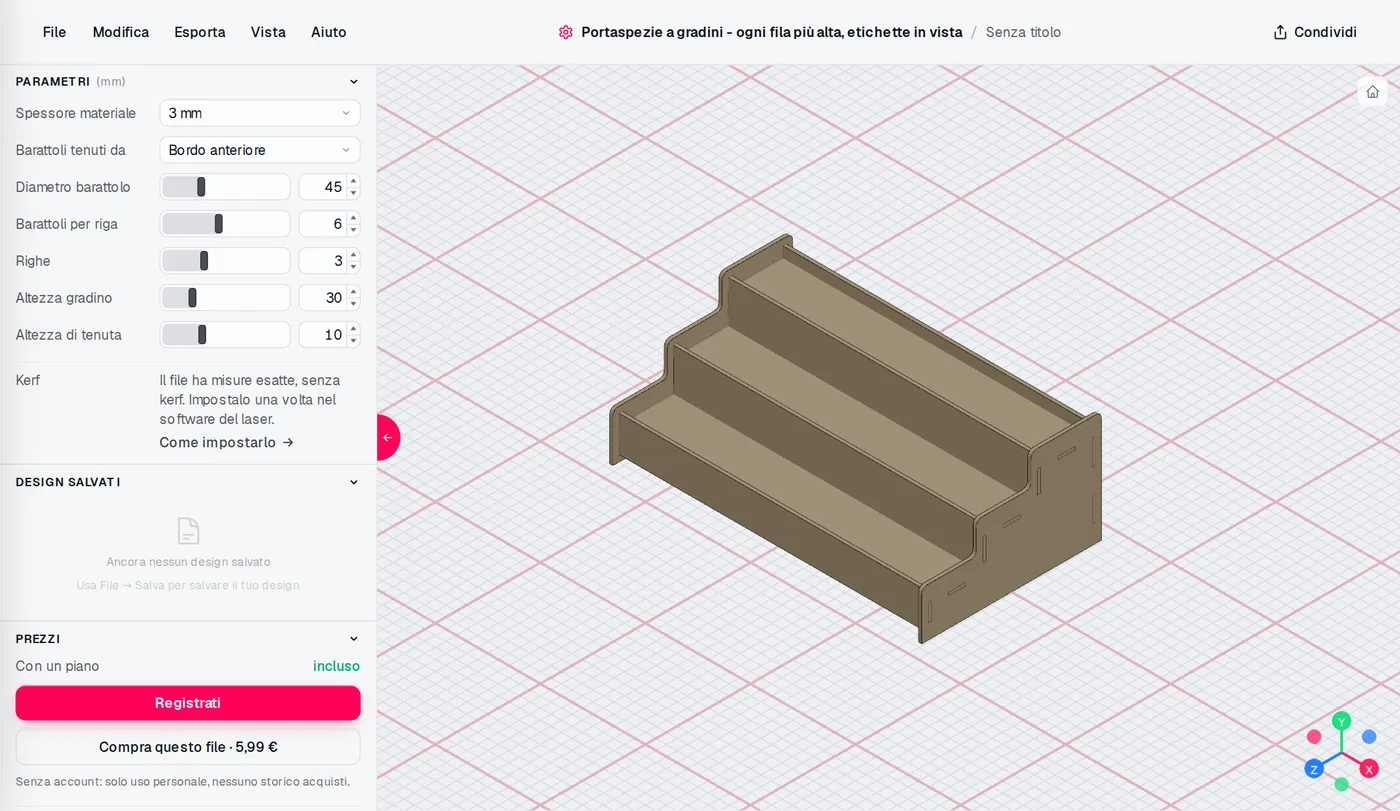Click the Condividi share button
This screenshot has height=811, width=1400.
tap(1315, 32)
